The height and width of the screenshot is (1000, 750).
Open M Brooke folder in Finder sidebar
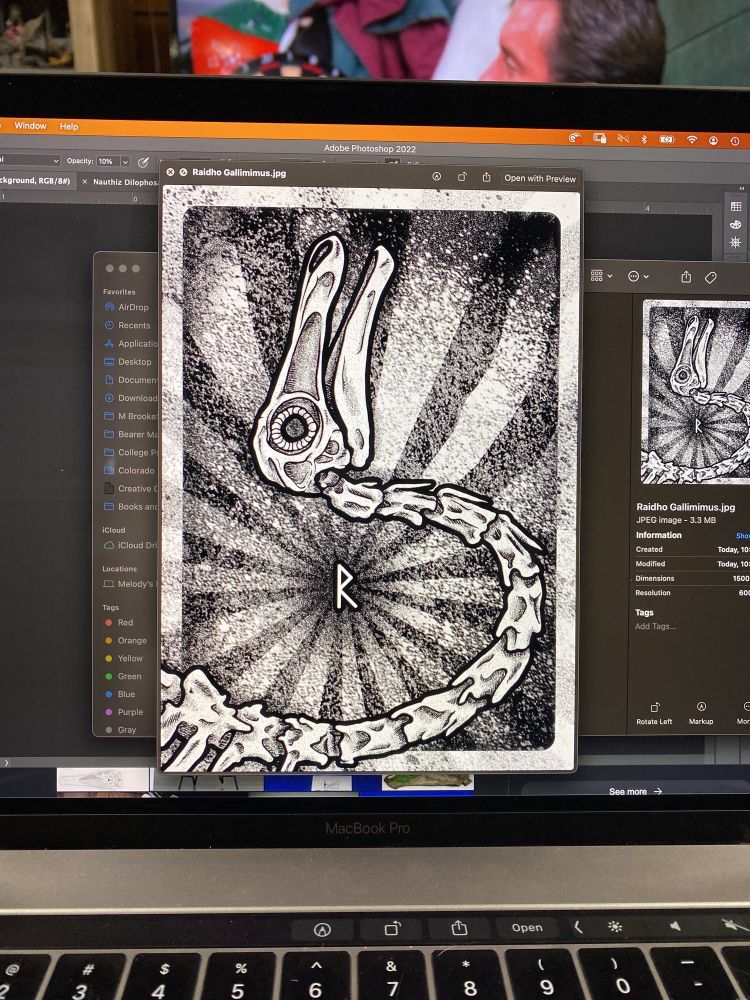tap(131, 416)
